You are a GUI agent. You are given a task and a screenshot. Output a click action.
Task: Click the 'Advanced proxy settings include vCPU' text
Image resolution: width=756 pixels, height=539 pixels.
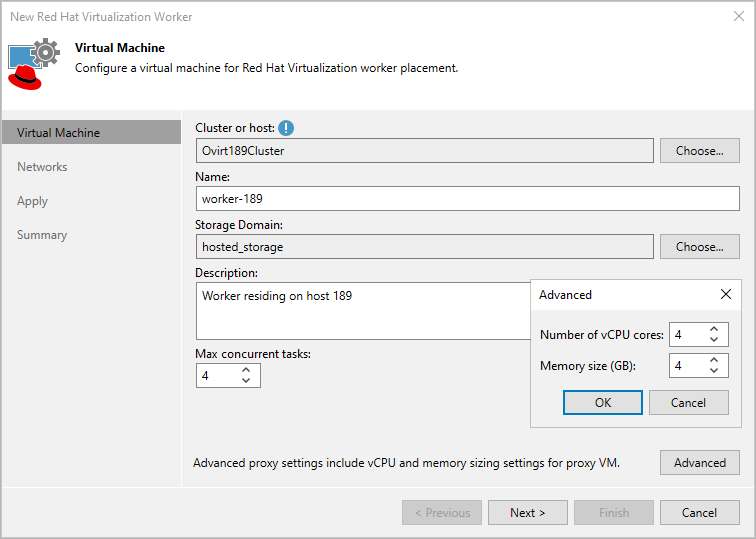[406, 463]
